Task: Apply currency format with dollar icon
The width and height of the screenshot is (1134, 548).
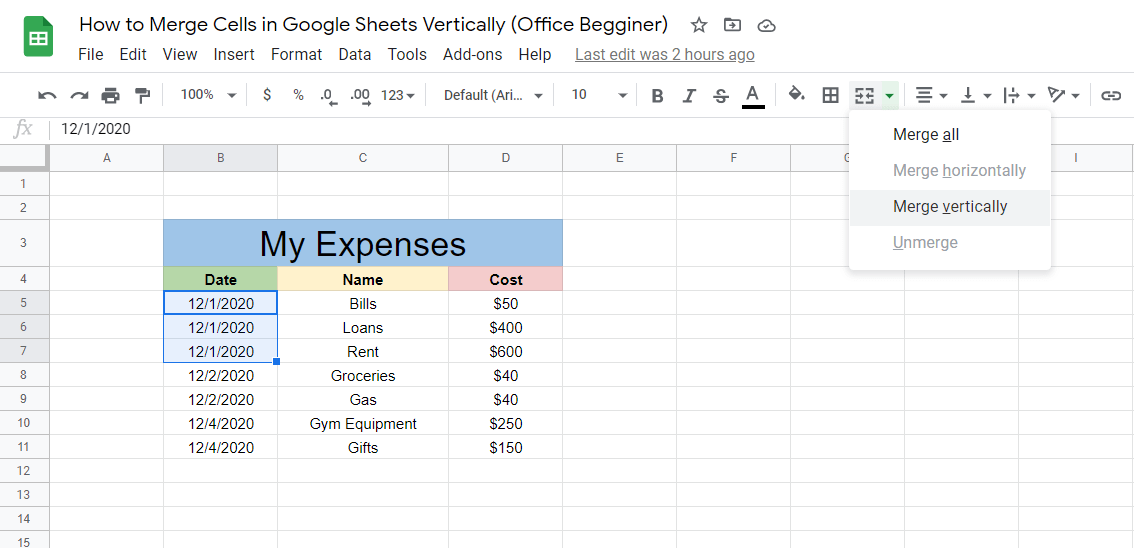Action: click(x=267, y=95)
